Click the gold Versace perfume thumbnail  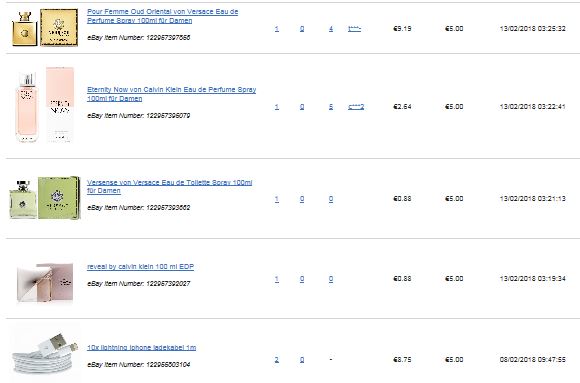pyautogui.click(x=45, y=28)
